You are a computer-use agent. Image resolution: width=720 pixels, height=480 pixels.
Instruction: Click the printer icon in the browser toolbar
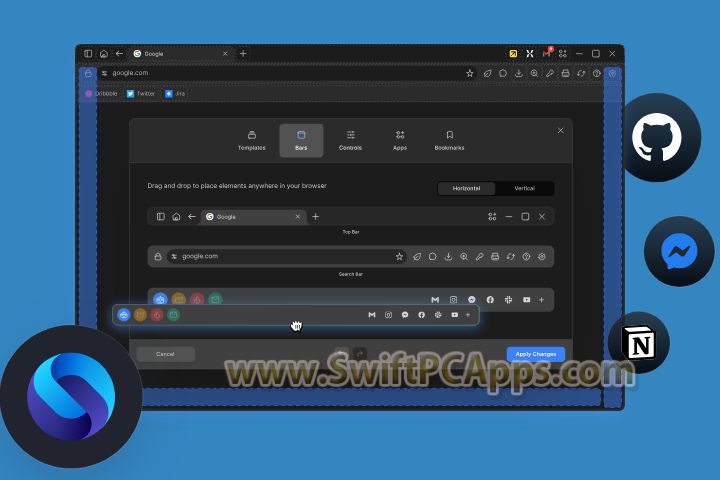click(x=566, y=73)
